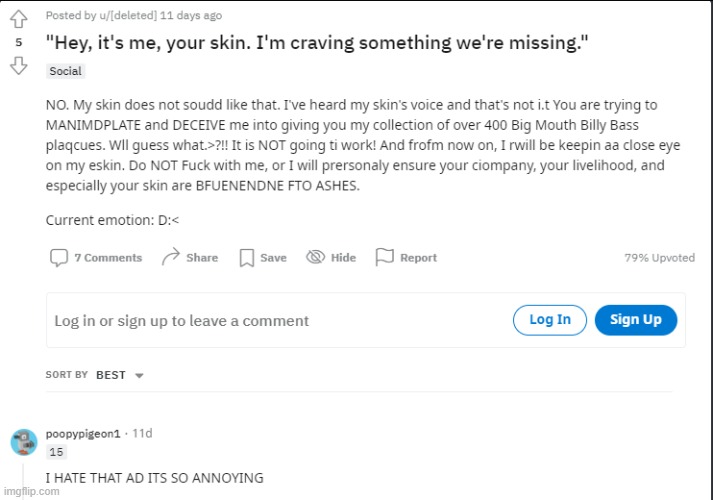Expand the Sort By Best dropdown arrow
This screenshot has width=713, height=500.
tap(139, 375)
